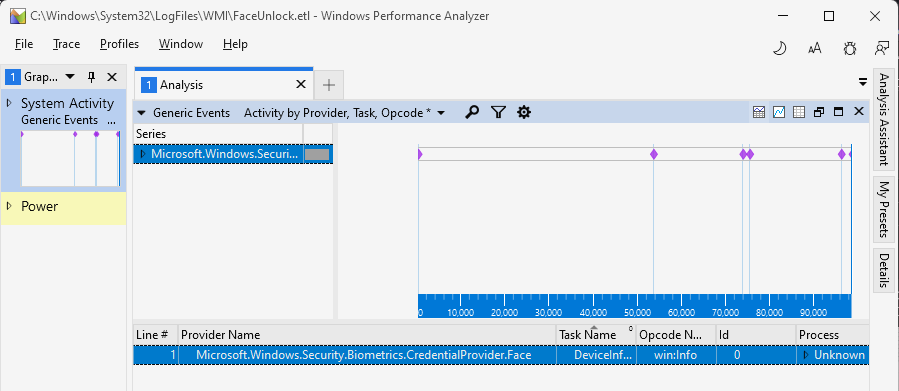Open the filter funnel icon
899x391 pixels.
[498, 112]
